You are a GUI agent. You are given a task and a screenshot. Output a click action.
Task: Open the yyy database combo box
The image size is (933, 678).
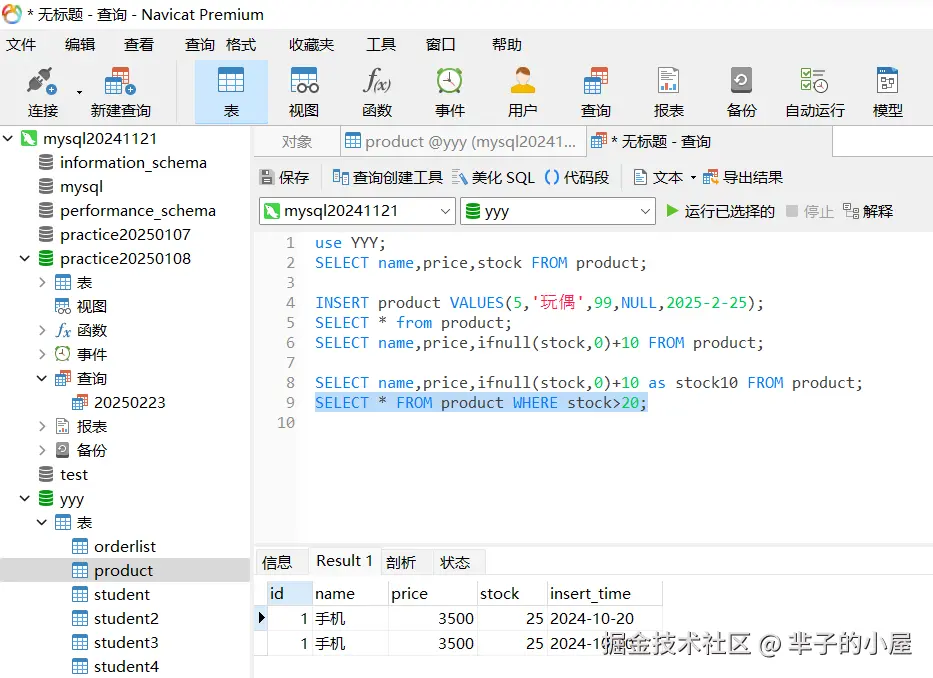click(x=558, y=211)
